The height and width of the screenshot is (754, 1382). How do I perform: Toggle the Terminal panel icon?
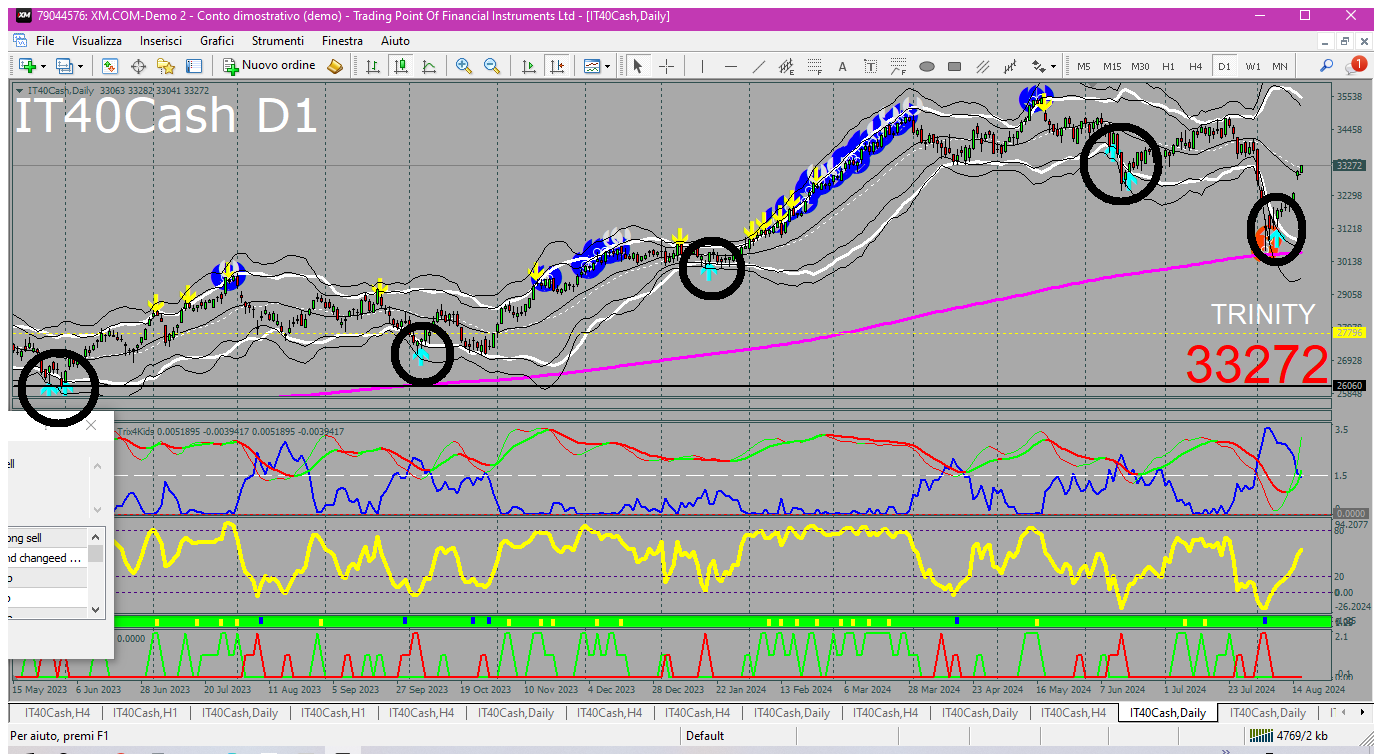[194, 66]
